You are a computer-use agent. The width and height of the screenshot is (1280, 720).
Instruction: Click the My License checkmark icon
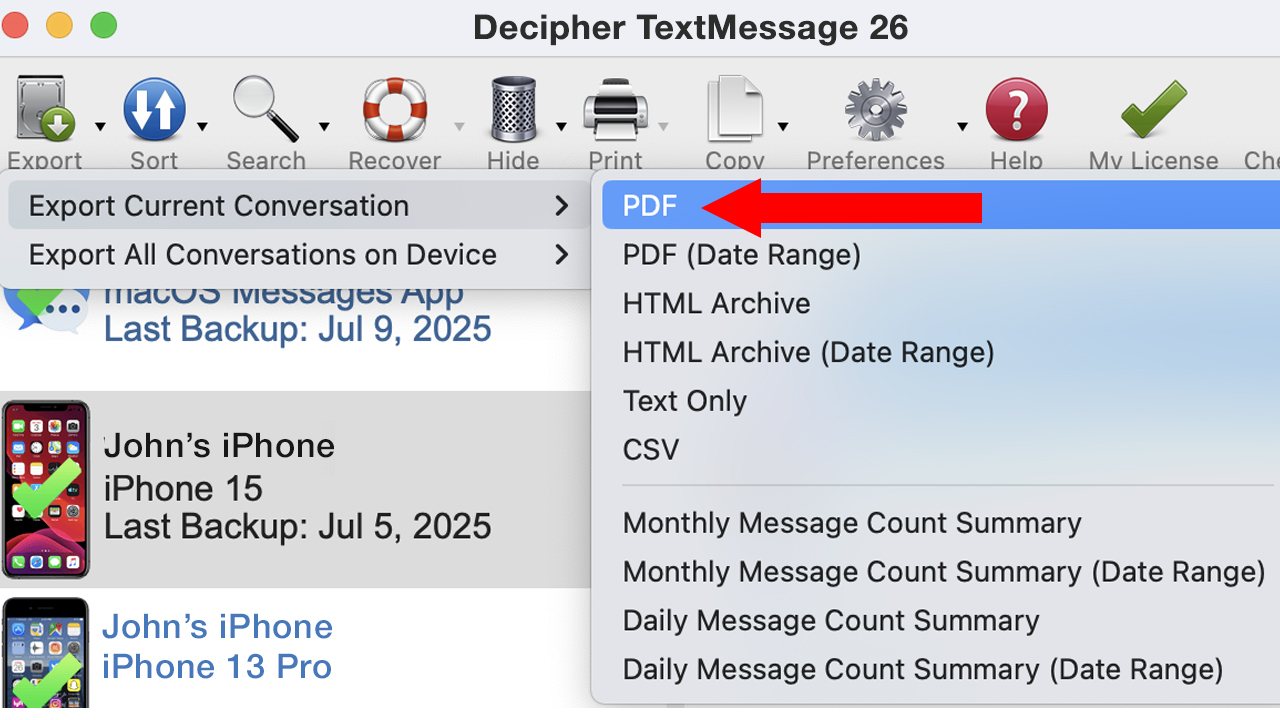point(1153,109)
